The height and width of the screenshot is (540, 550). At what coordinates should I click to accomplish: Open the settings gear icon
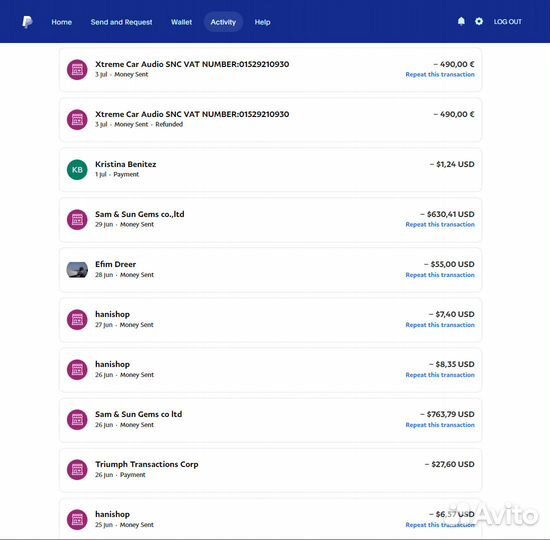coord(479,21)
